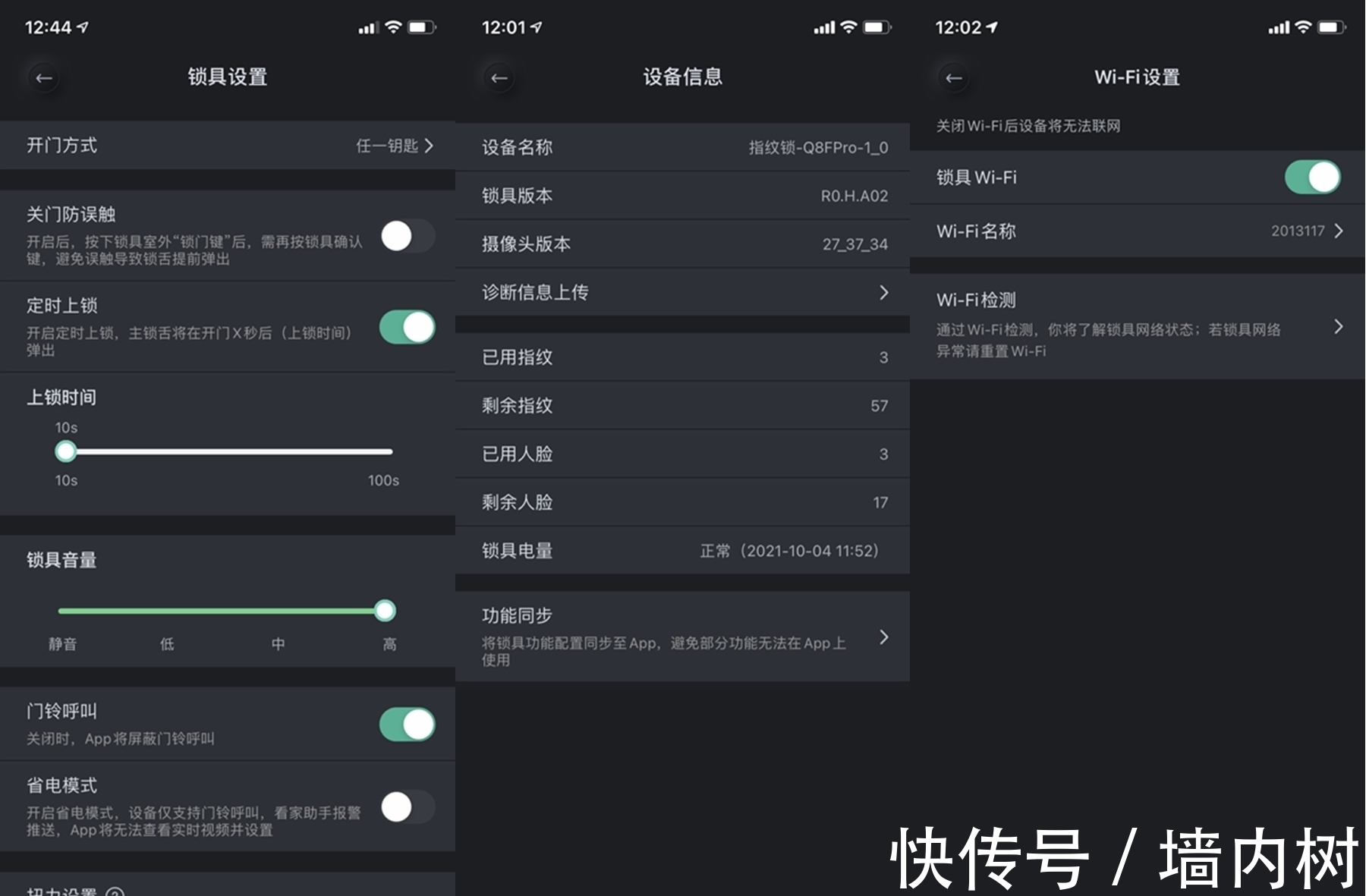Open 诊断信息上传 chevron
1366x896 pixels.
pyautogui.click(x=883, y=292)
